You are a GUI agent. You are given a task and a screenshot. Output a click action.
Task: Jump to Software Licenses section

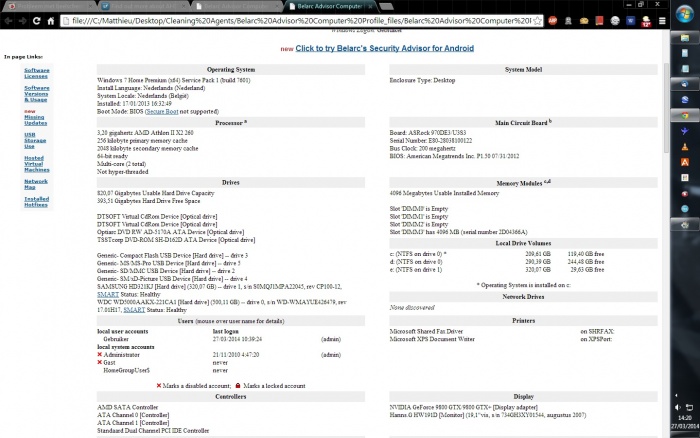pyautogui.click(x=37, y=73)
